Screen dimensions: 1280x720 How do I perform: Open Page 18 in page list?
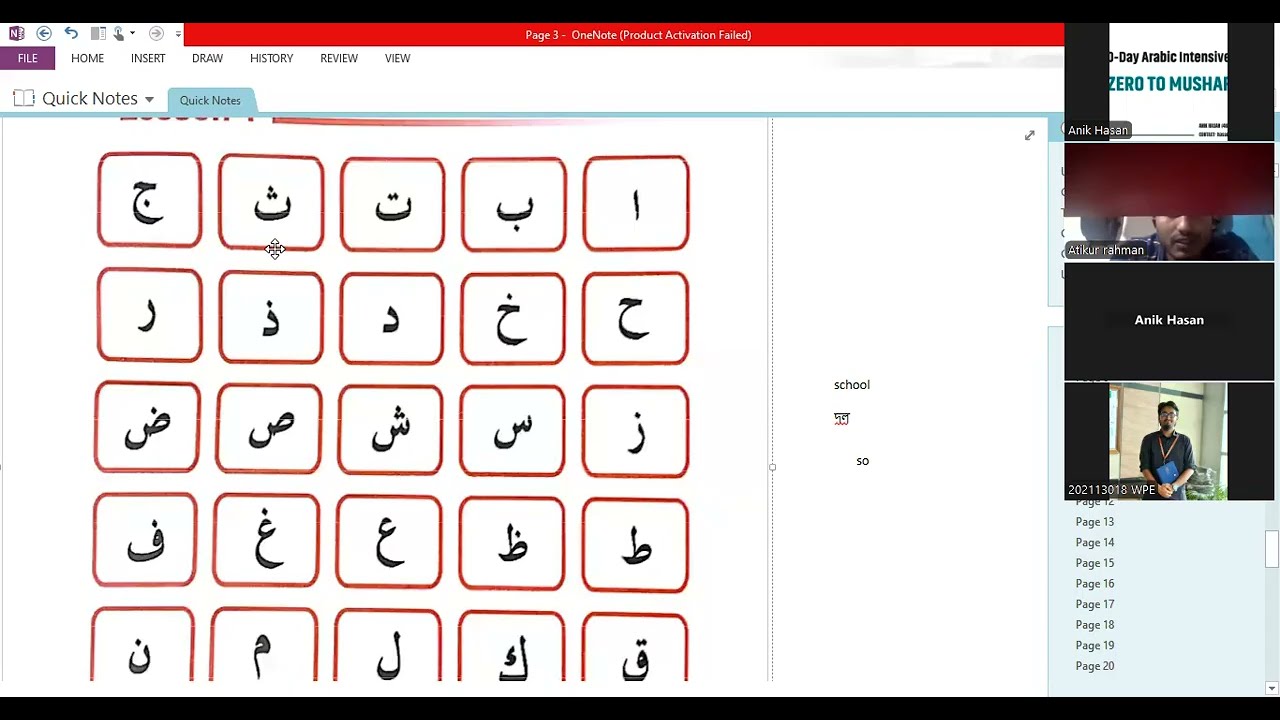(x=1094, y=625)
